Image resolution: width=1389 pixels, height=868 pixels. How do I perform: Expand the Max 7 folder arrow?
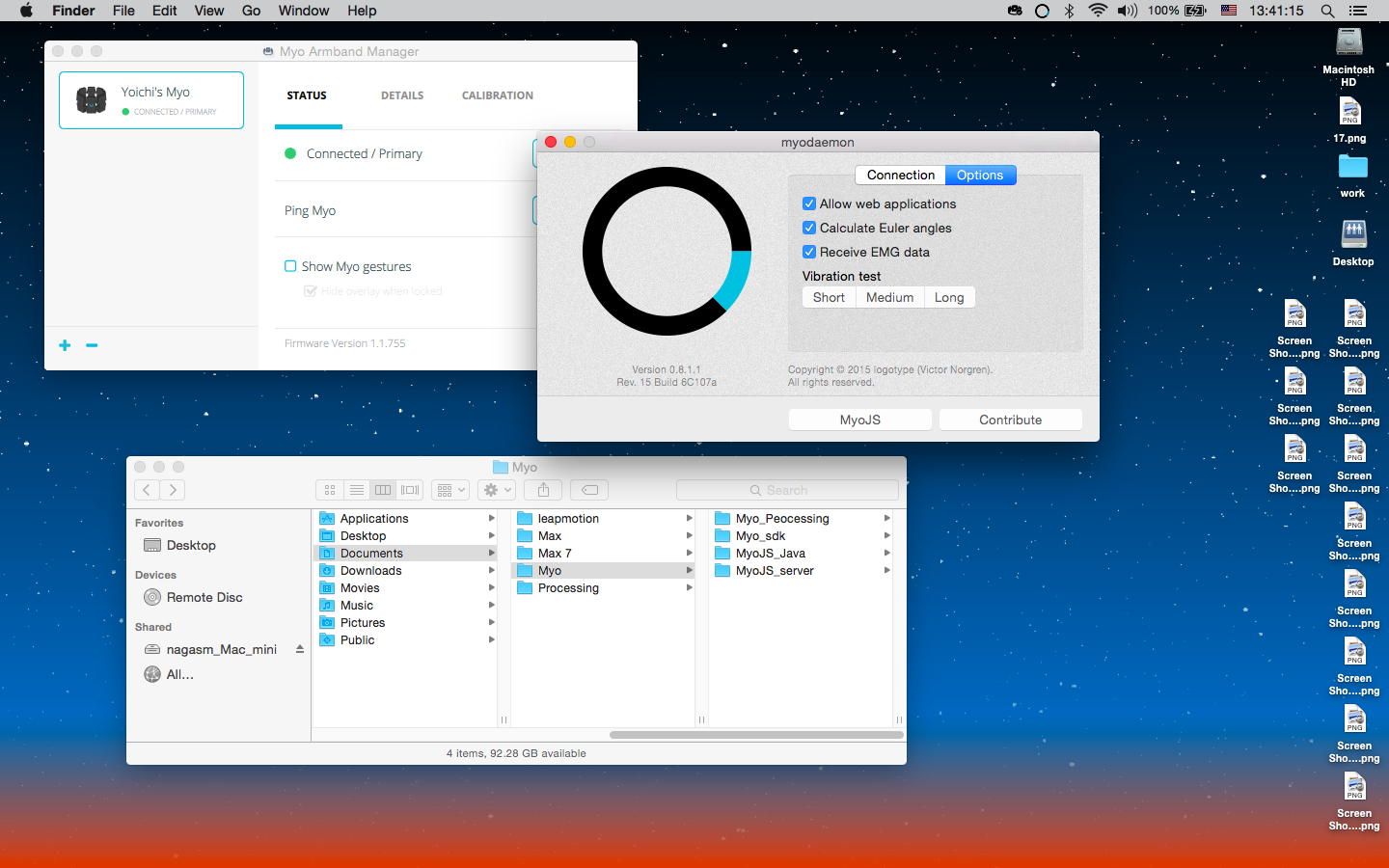690,554
